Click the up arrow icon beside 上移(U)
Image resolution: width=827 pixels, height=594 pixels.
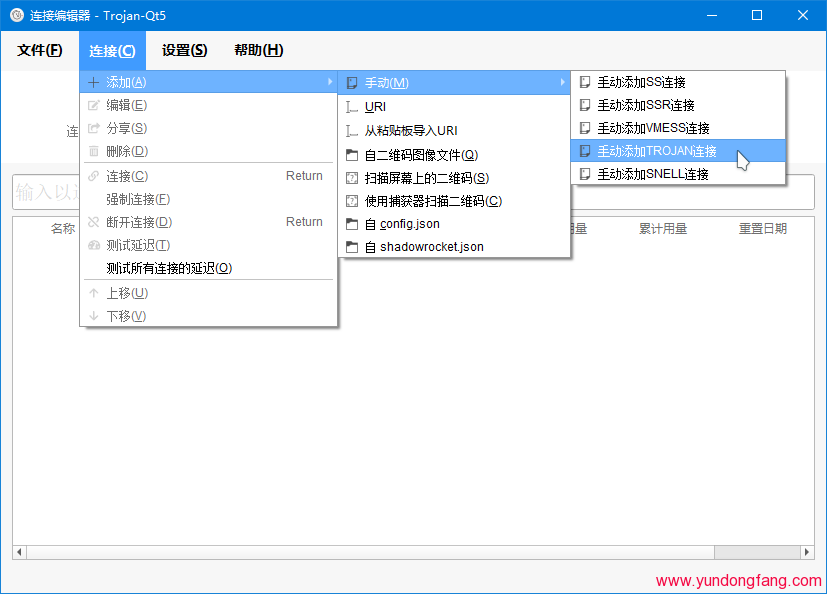[x=93, y=293]
